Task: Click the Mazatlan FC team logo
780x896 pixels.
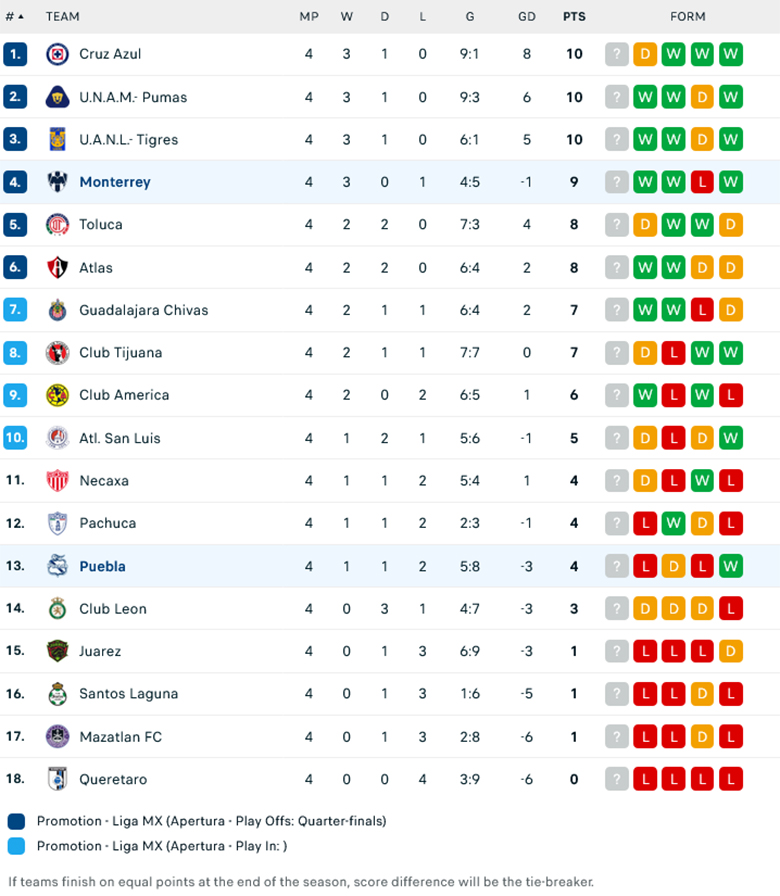Action: pyautogui.click(x=57, y=737)
